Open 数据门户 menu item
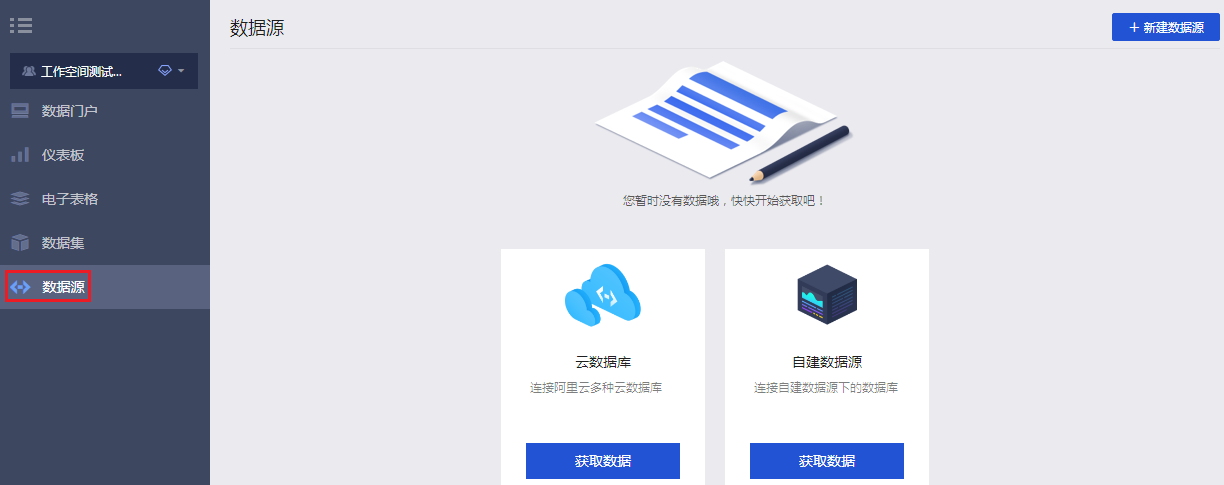Screen dimensions: 1224x485 [x=105, y=111]
